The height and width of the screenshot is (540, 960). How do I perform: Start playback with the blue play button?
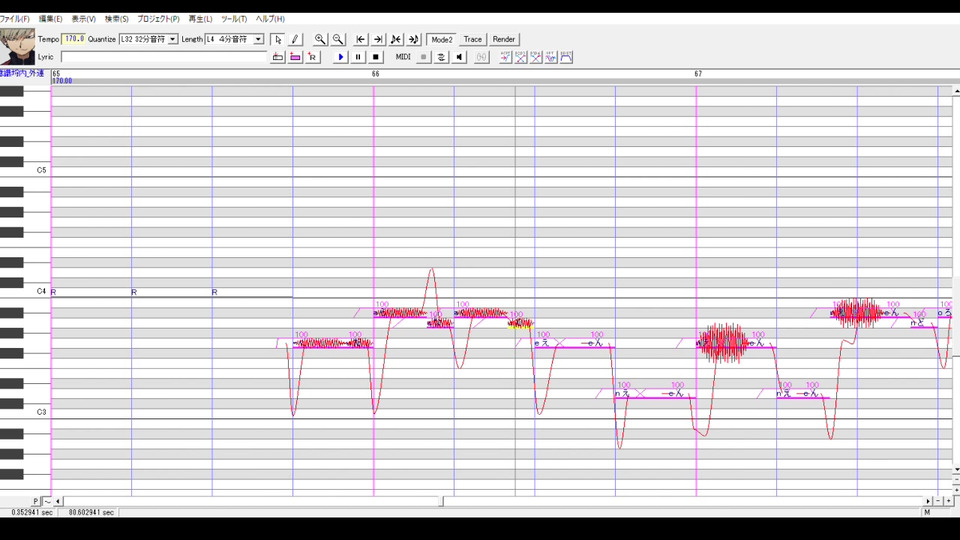pyautogui.click(x=340, y=57)
